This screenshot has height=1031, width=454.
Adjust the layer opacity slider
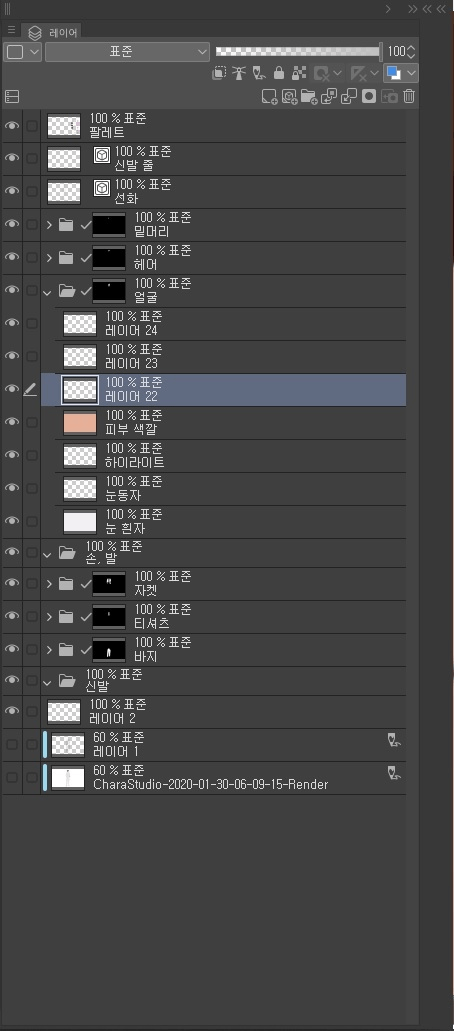[298, 51]
